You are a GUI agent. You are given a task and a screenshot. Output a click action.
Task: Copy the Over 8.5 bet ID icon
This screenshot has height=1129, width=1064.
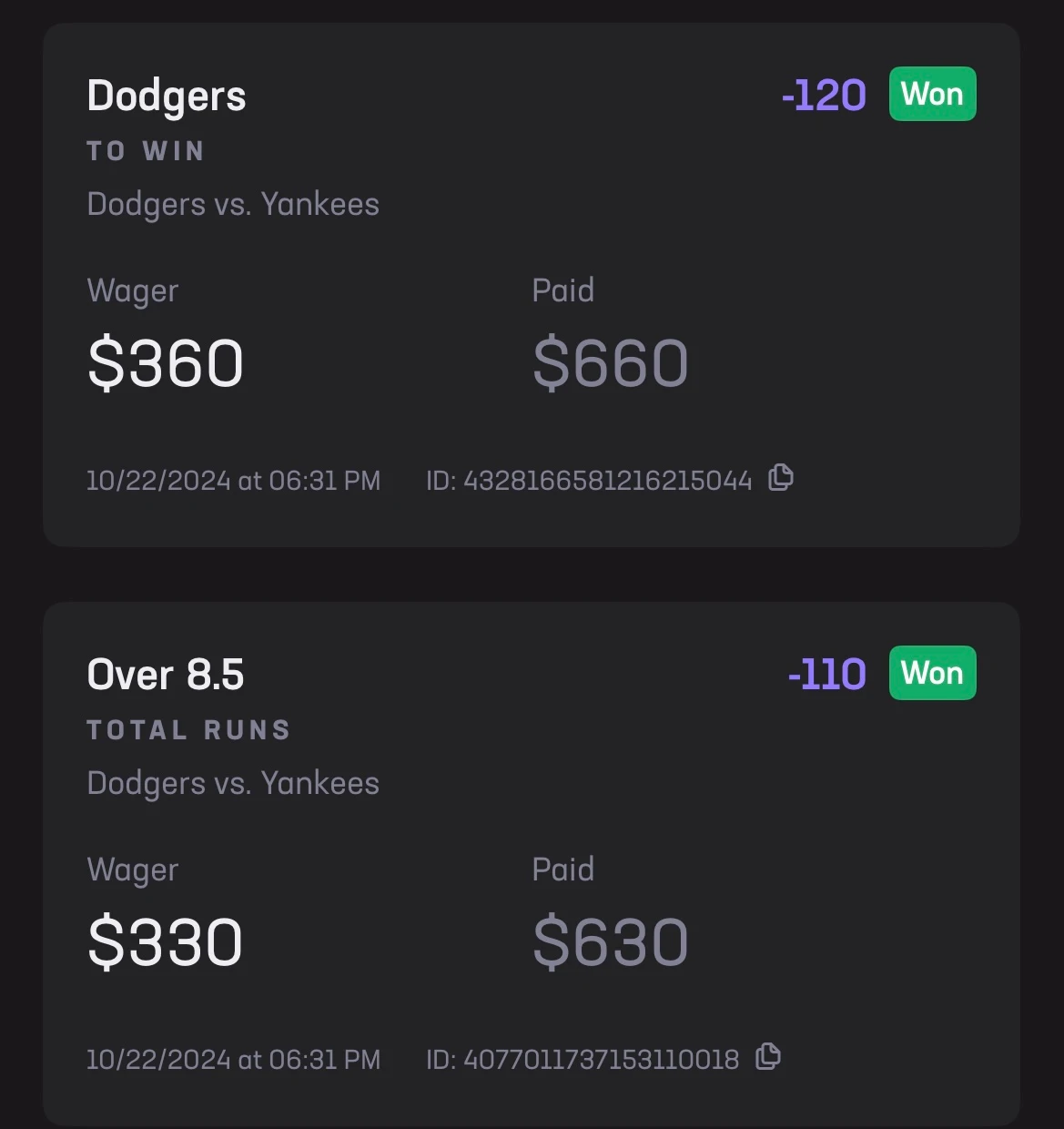[x=768, y=1056]
